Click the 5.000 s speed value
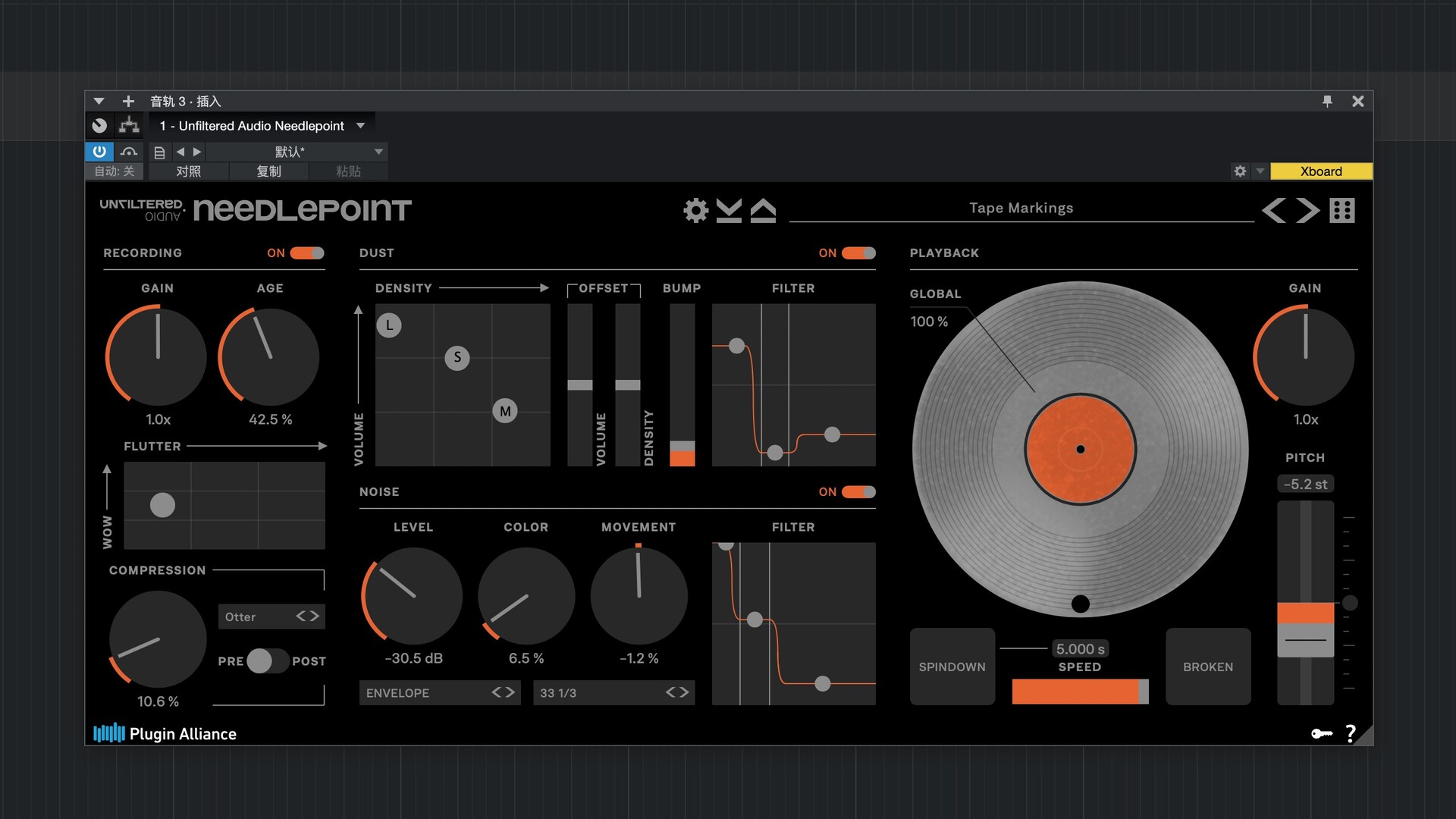 [x=1080, y=648]
